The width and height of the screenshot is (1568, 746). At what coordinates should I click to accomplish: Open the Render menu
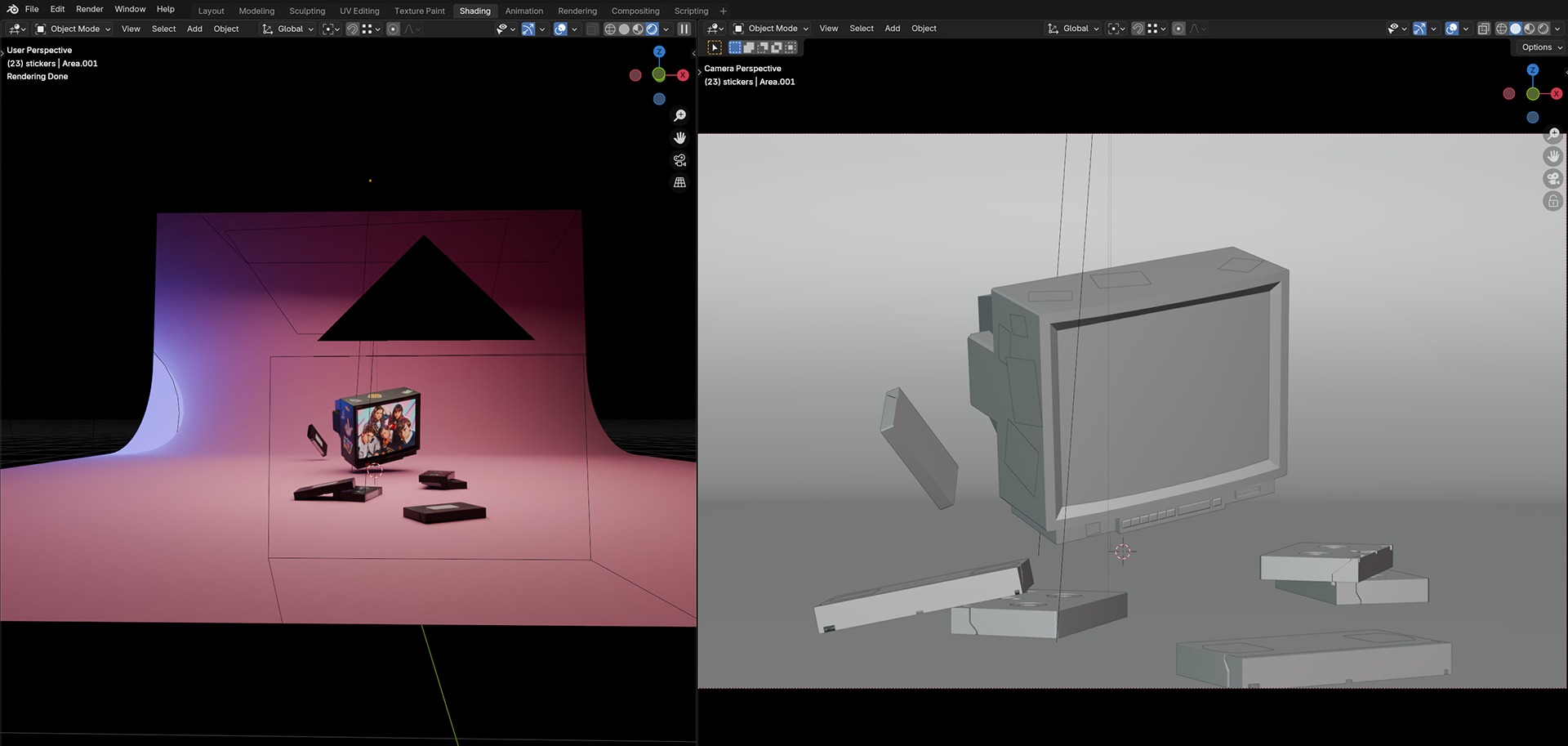pos(90,9)
